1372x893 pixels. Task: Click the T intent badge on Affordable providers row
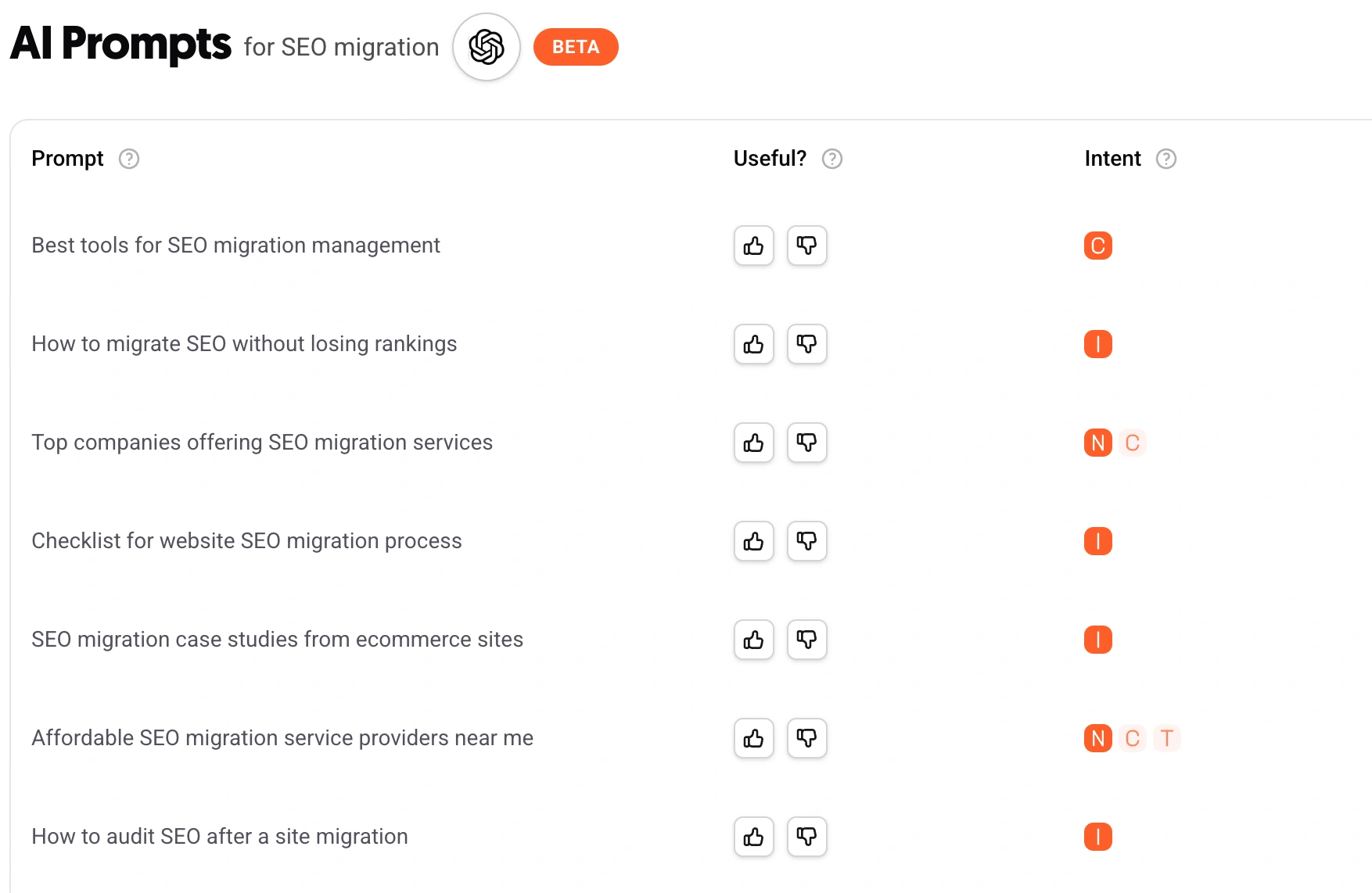1166,739
